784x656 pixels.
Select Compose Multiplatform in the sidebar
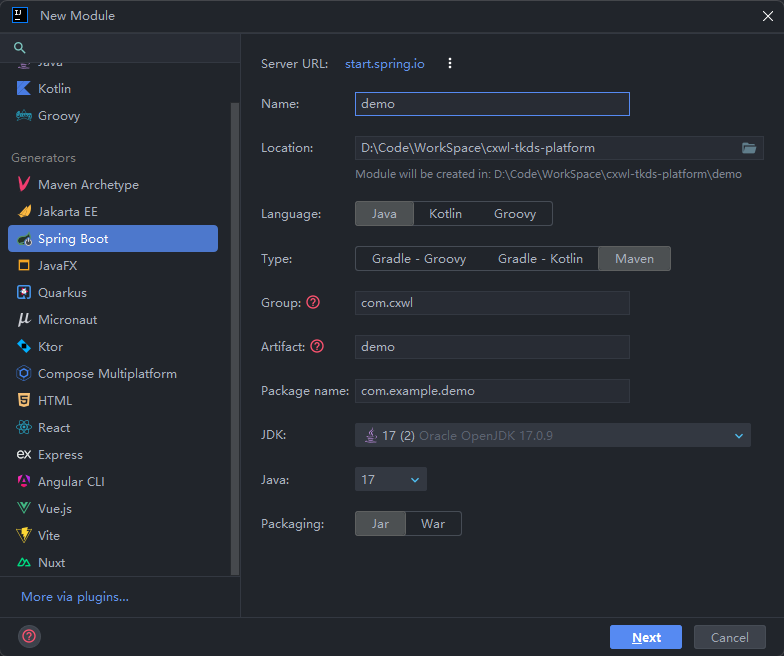tap(107, 374)
